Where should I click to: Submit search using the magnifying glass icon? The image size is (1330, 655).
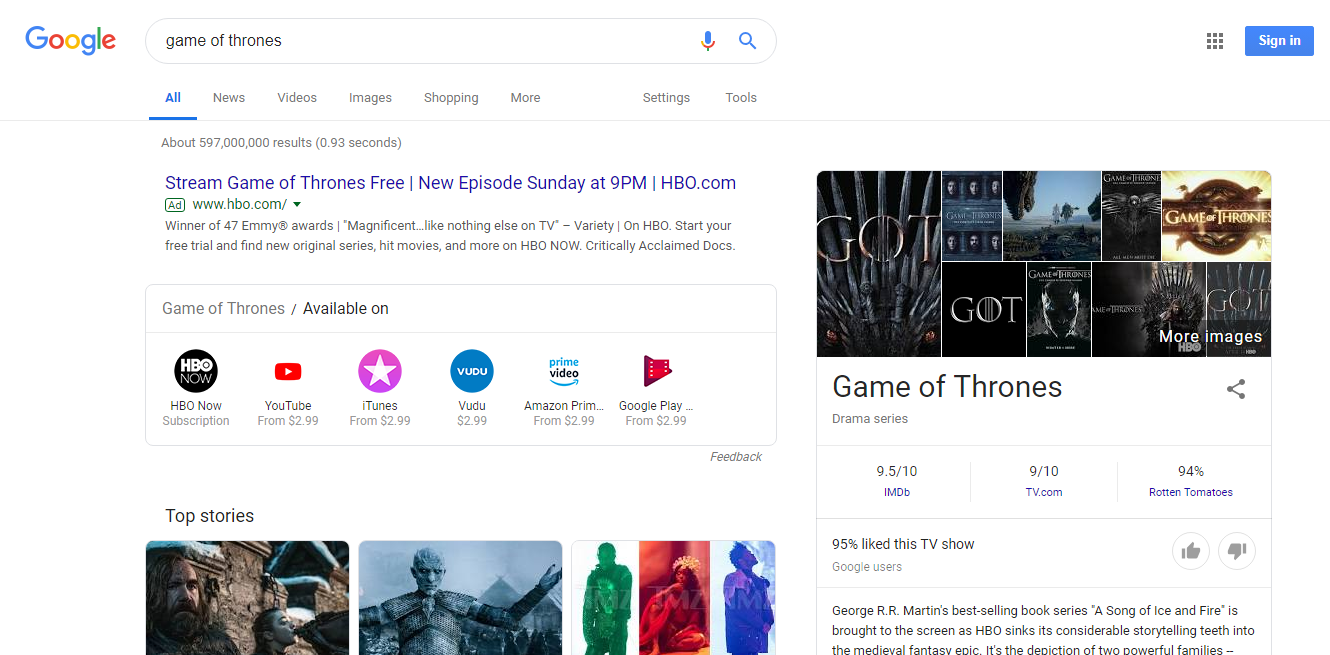point(747,41)
